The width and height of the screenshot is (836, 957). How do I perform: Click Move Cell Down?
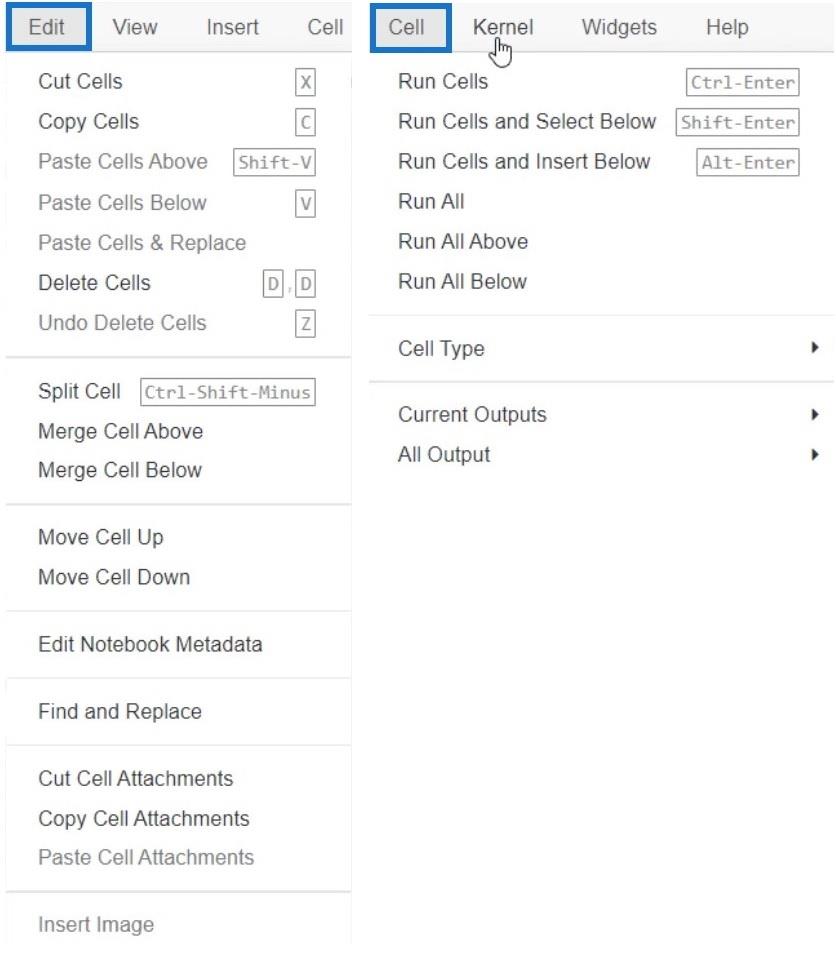[x=178, y=577]
